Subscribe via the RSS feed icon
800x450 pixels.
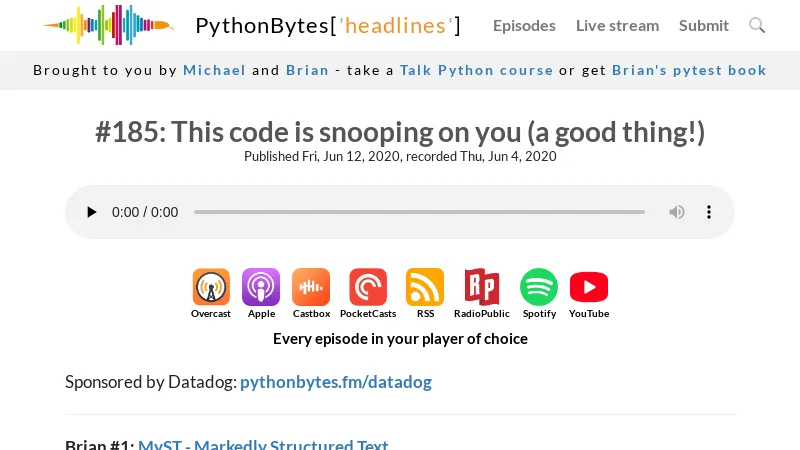(x=425, y=287)
